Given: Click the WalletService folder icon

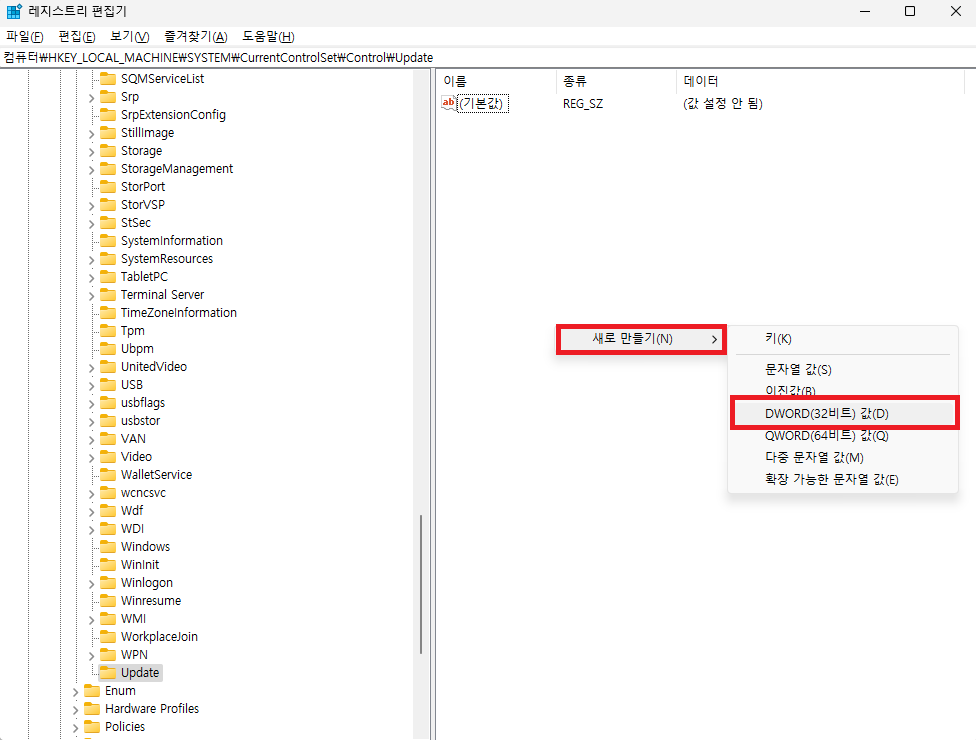Looking at the screenshot, I should (x=108, y=474).
